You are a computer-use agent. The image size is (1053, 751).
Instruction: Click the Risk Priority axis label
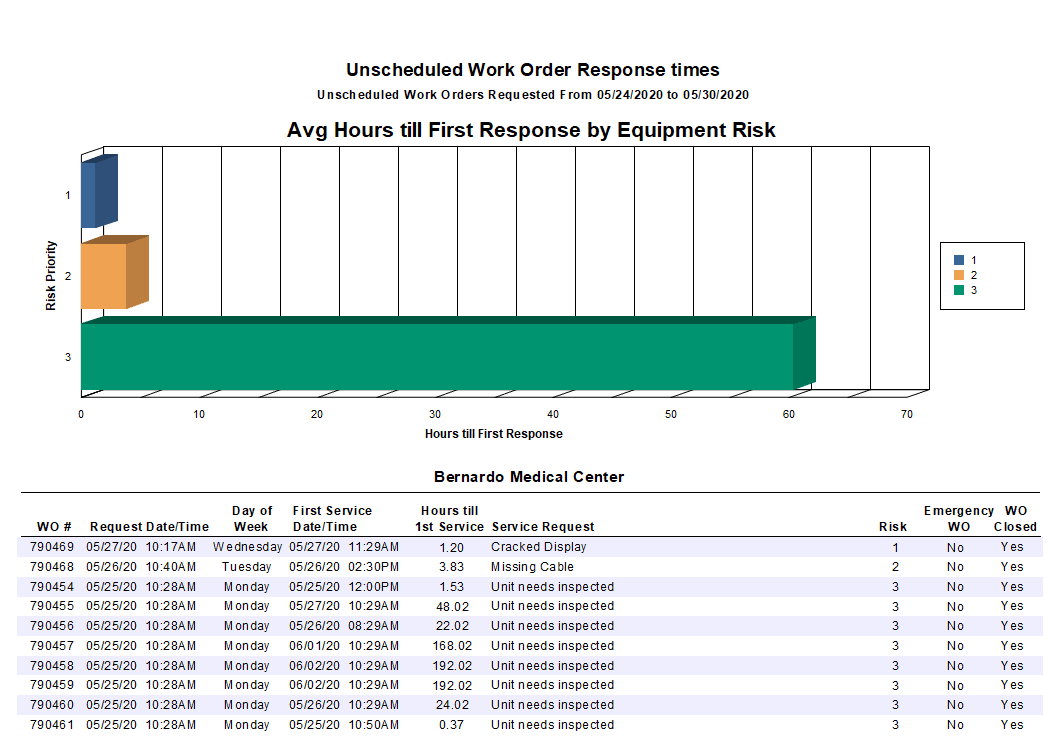[53, 276]
